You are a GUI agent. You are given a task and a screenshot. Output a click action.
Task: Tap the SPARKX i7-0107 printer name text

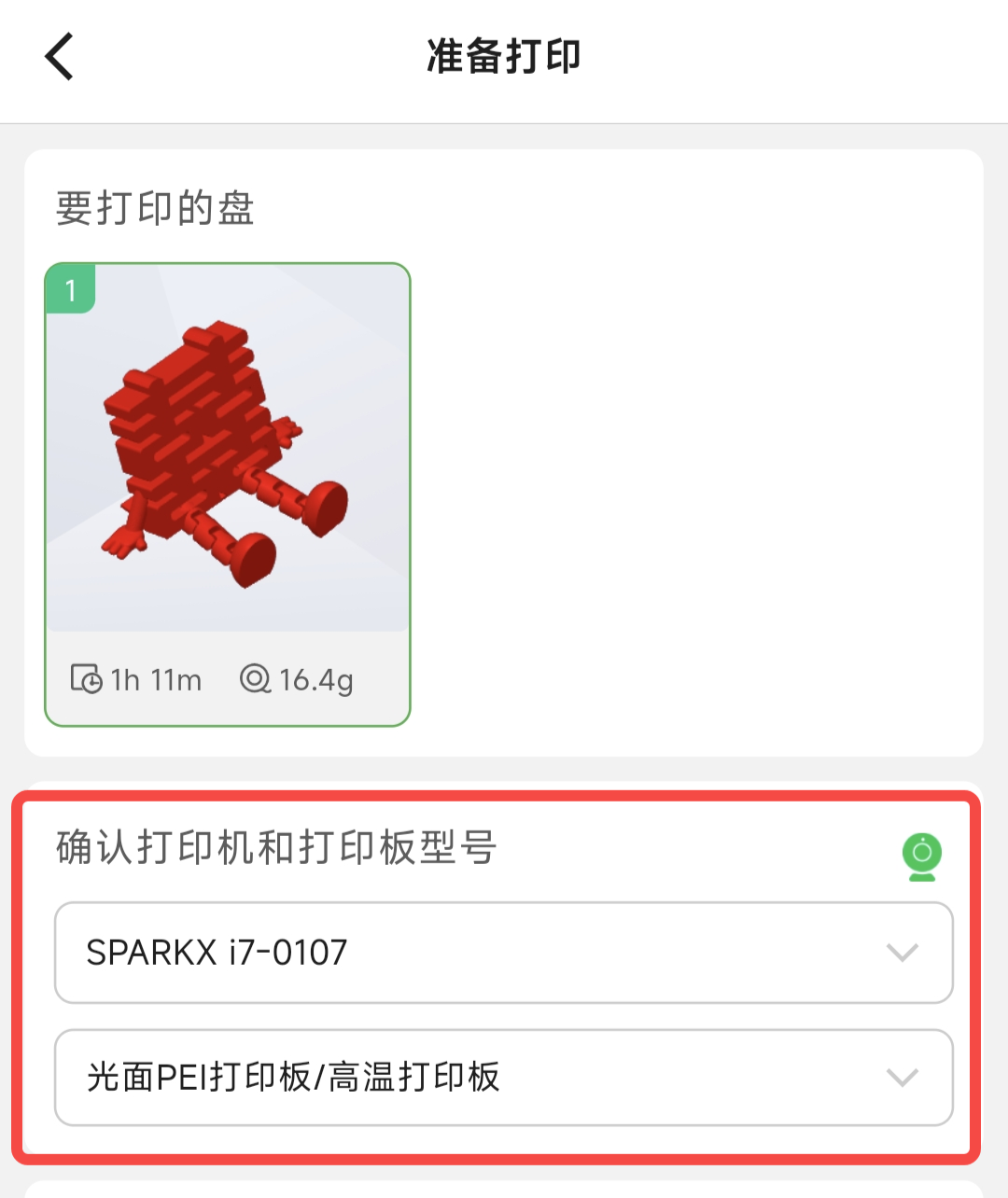pyautogui.click(x=217, y=953)
